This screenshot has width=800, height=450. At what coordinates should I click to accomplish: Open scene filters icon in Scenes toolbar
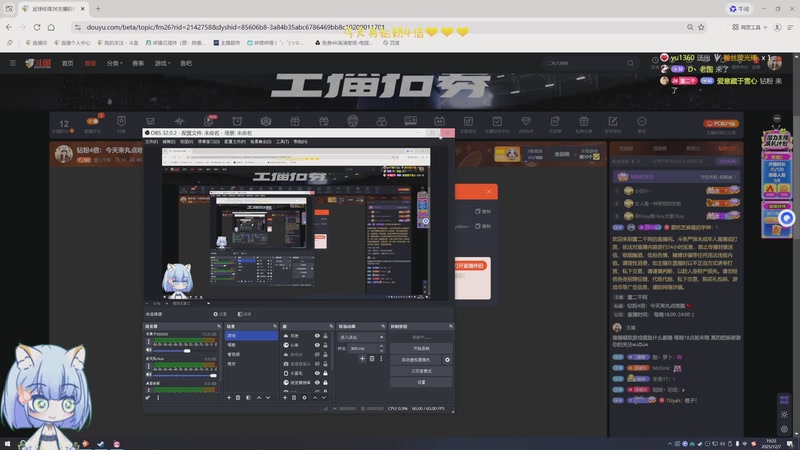(x=248, y=397)
